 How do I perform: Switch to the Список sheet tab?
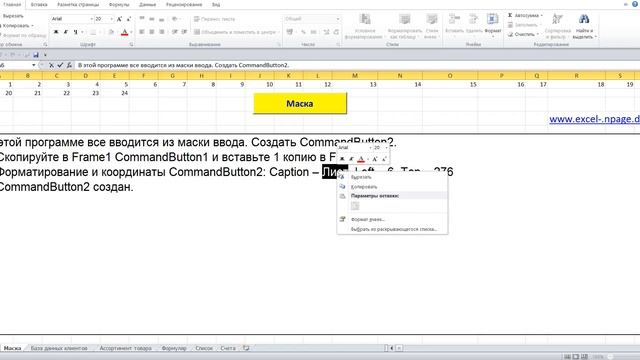coord(204,348)
